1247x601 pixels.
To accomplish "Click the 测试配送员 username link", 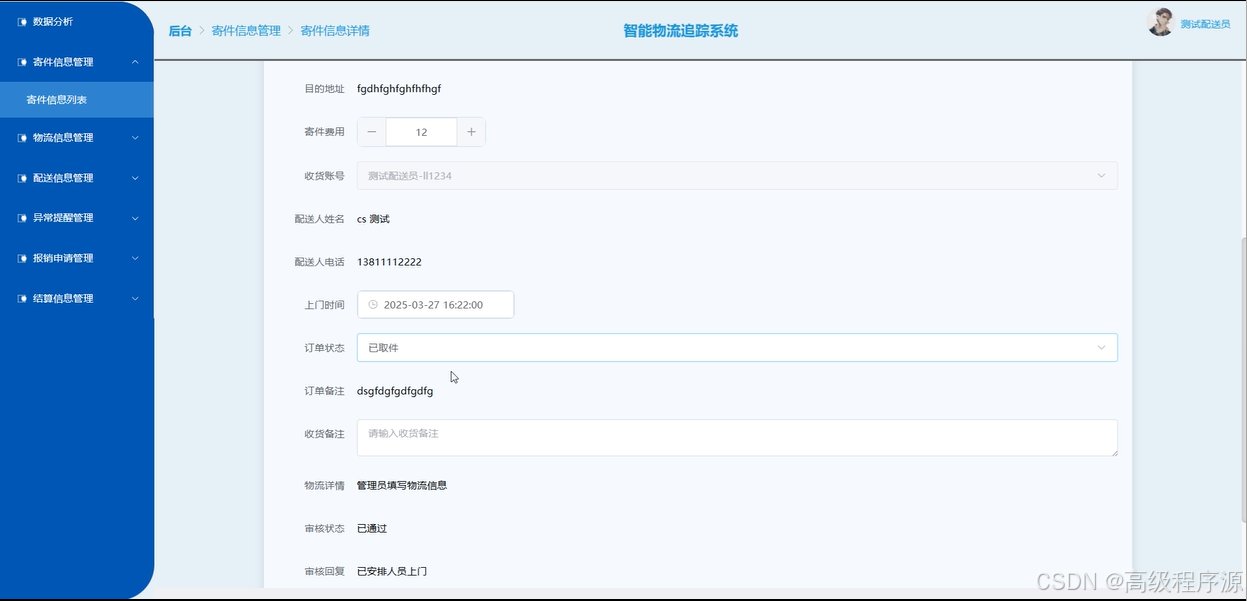I will tap(1205, 24).
